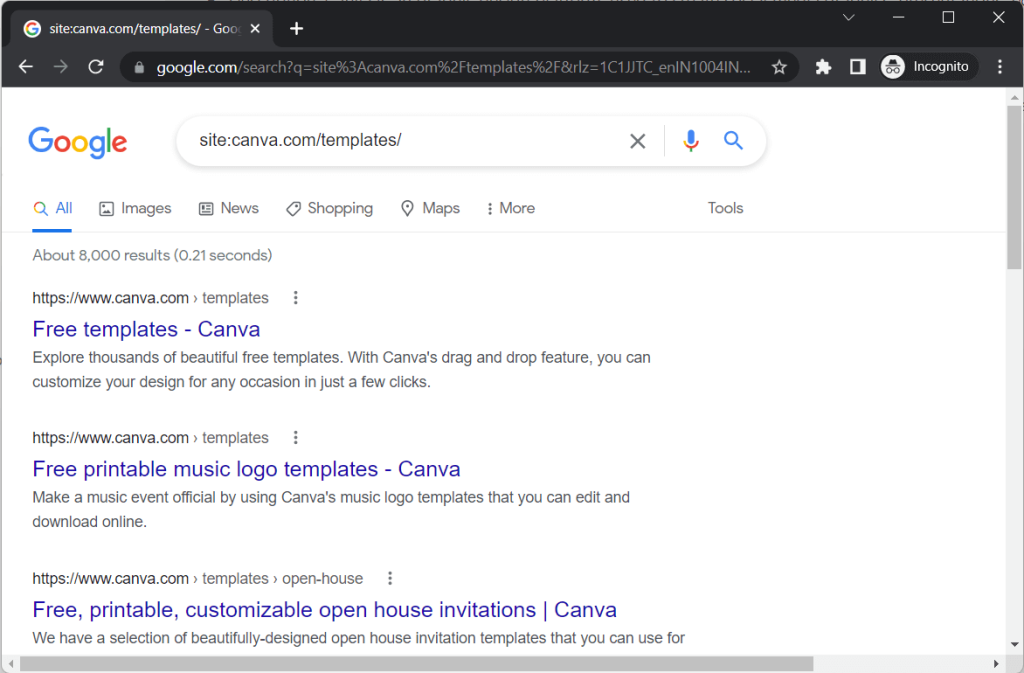
Task: Switch to the Images tab
Action: pyautogui.click(x=135, y=208)
